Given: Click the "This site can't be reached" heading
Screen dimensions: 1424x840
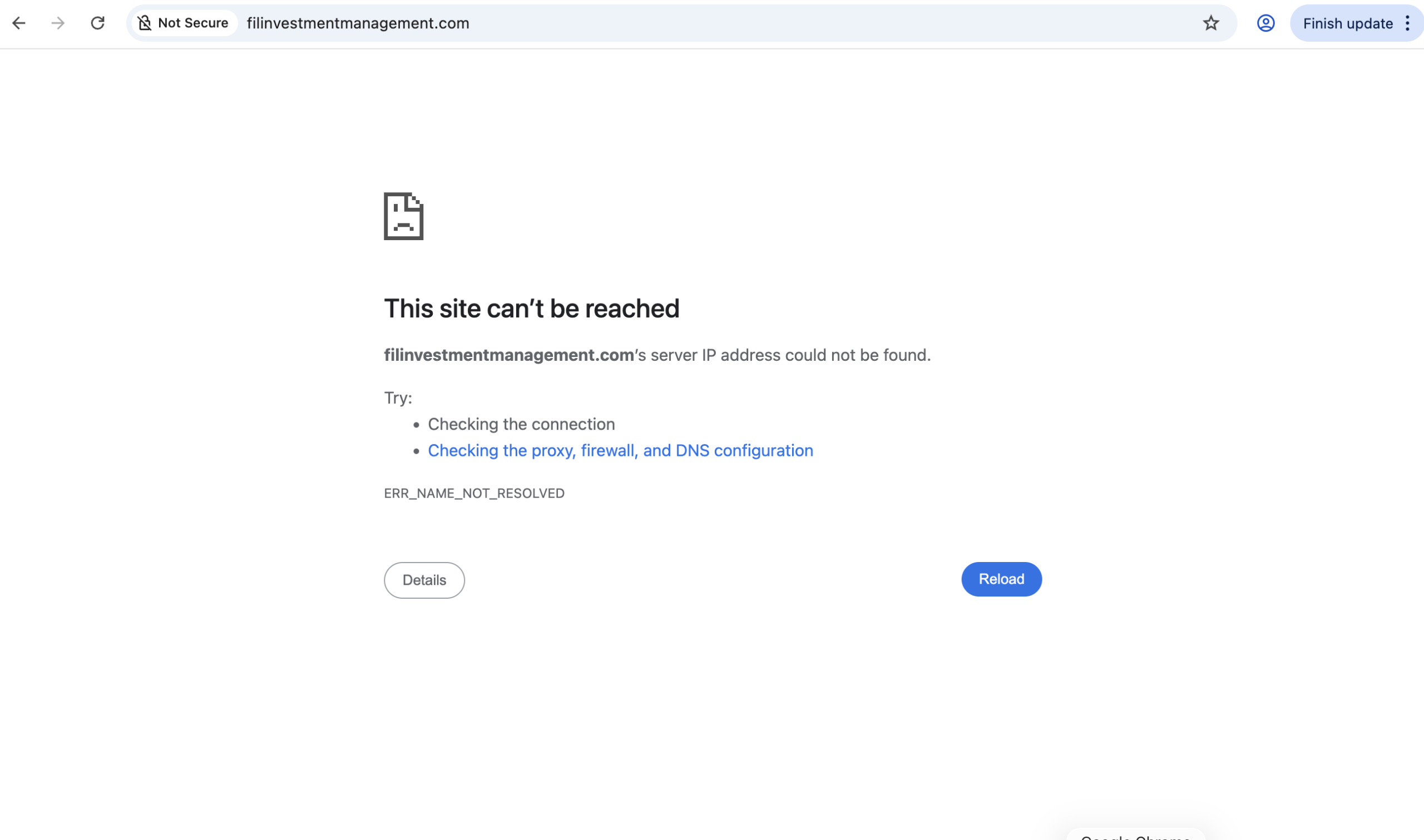Looking at the screenshot, I should coord(532,308).
